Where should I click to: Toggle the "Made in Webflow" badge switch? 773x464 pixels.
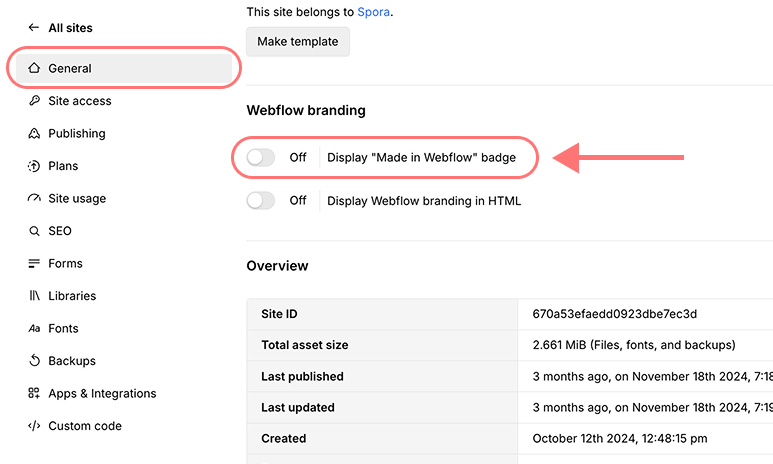point(261,157)
